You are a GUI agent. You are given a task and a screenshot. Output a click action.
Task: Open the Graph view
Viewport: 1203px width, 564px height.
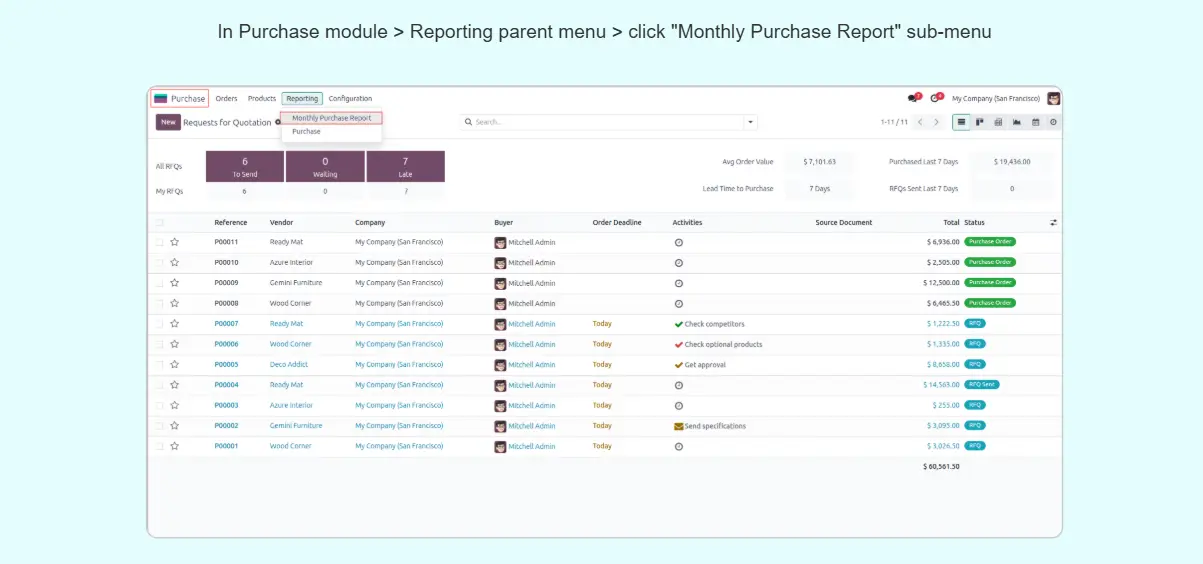1017,122
